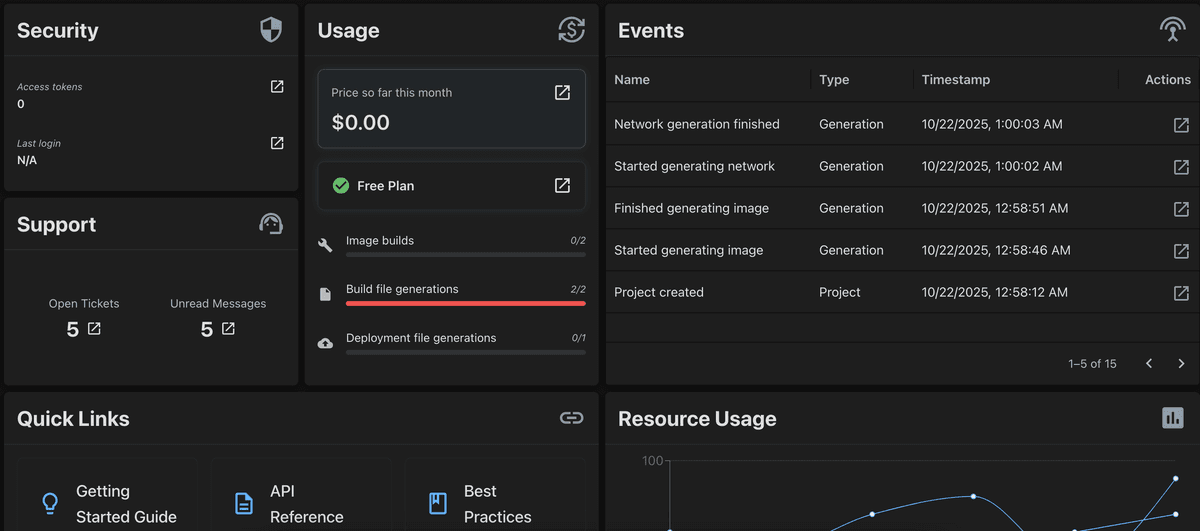Sort events by Type column header

(x=834, y=80)
